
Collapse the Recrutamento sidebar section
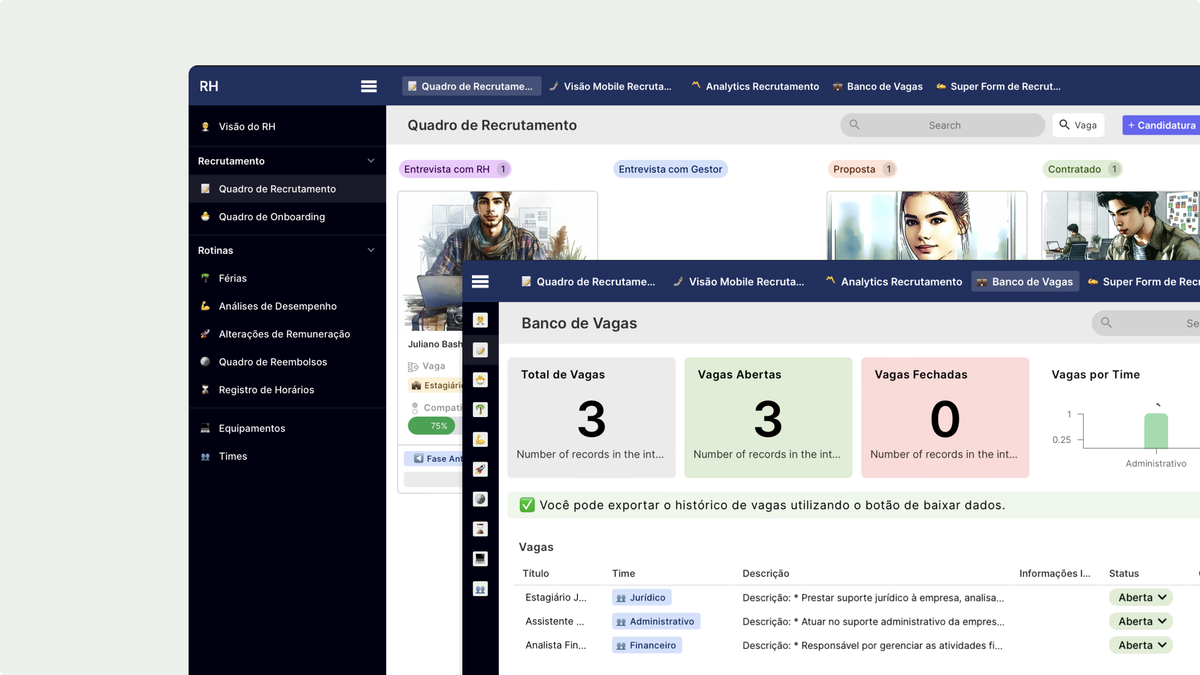click(x=371, y=160)
